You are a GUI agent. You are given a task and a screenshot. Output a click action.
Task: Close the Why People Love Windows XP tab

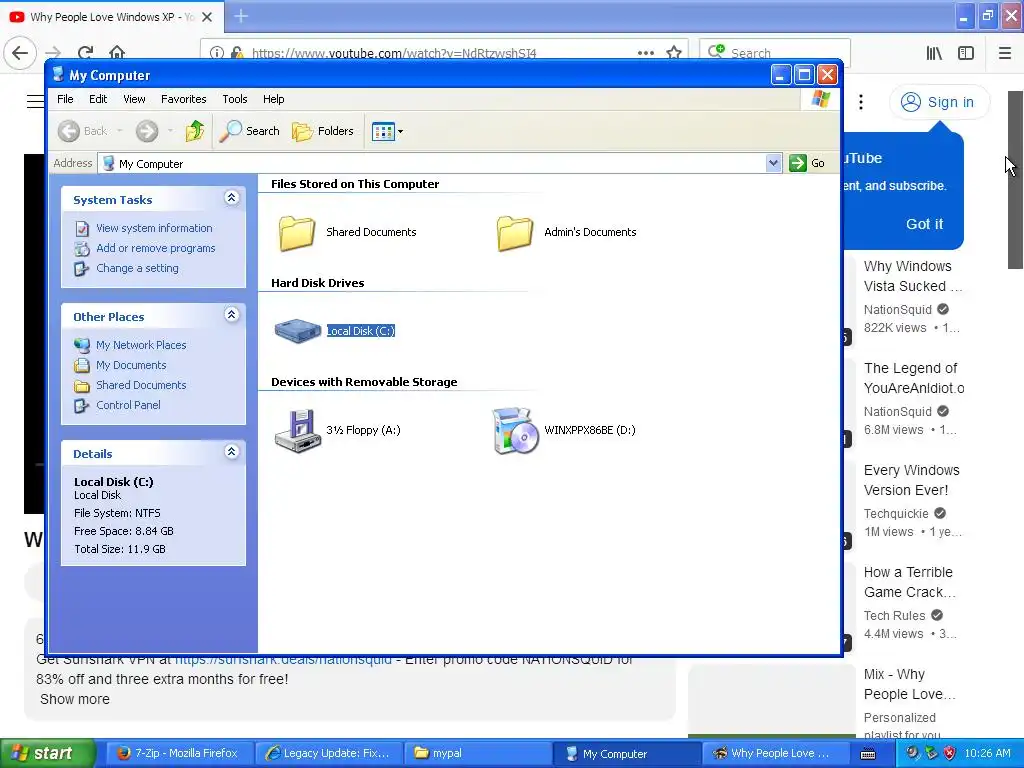(x=207, y=17)
